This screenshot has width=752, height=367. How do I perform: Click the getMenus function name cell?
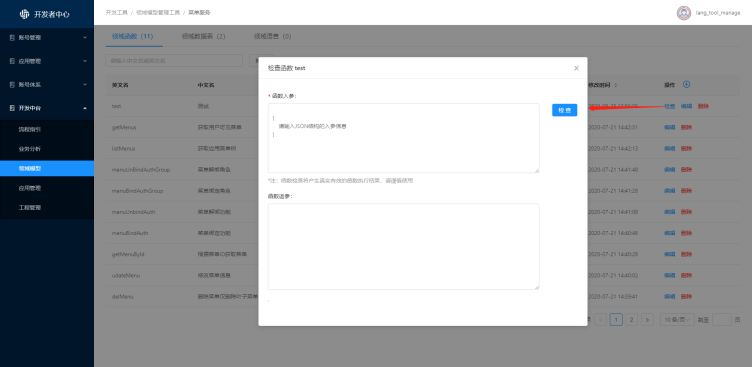pyautogui.click(x=124, y=128)
